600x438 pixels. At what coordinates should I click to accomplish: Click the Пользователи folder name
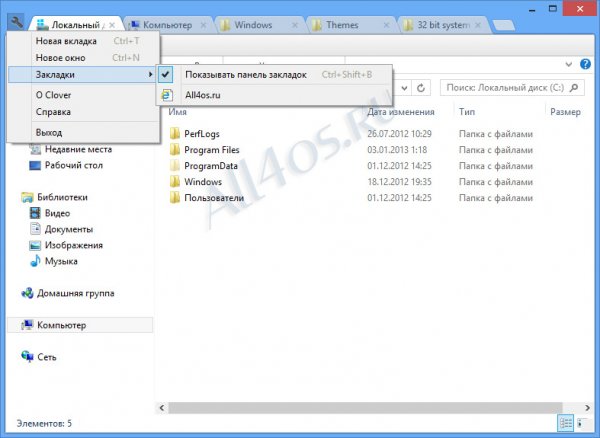tap(214, 198)
